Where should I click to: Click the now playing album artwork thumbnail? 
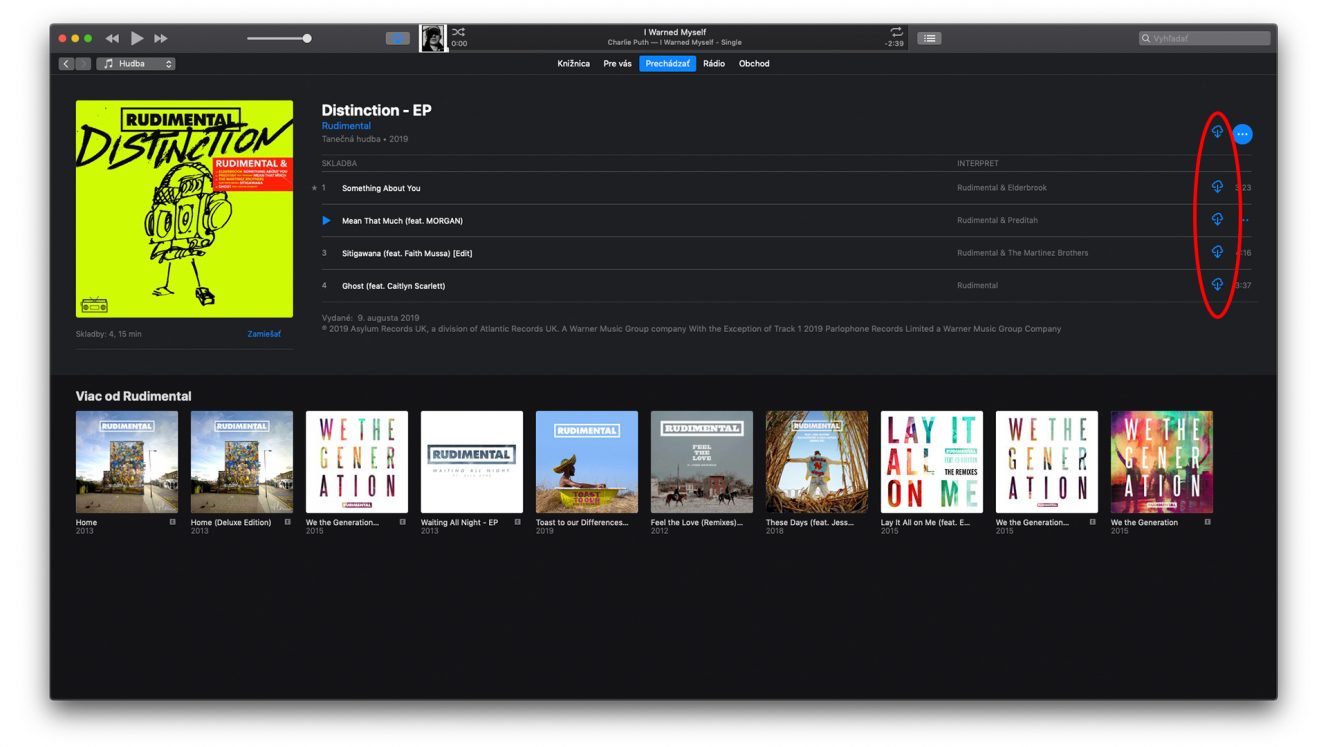[x=433, y=38]
